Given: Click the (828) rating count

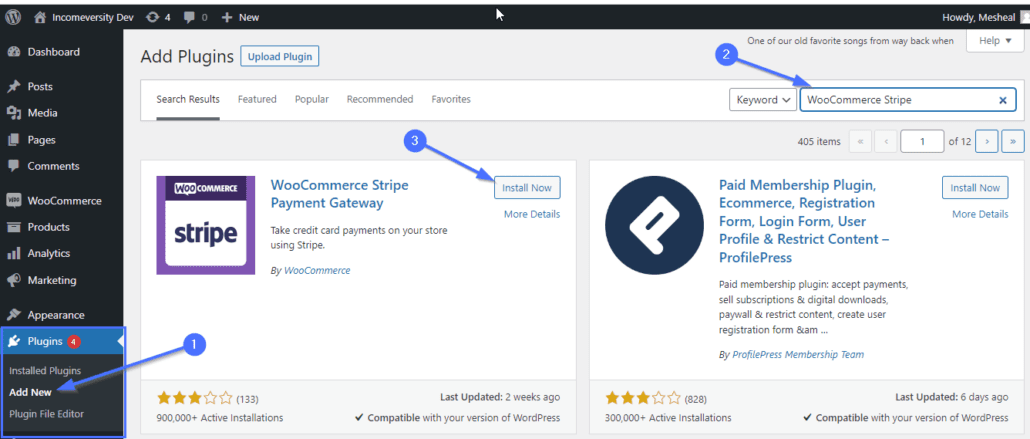Looking at the screenshot, I should pyautogui.click(x=696, y=398).
